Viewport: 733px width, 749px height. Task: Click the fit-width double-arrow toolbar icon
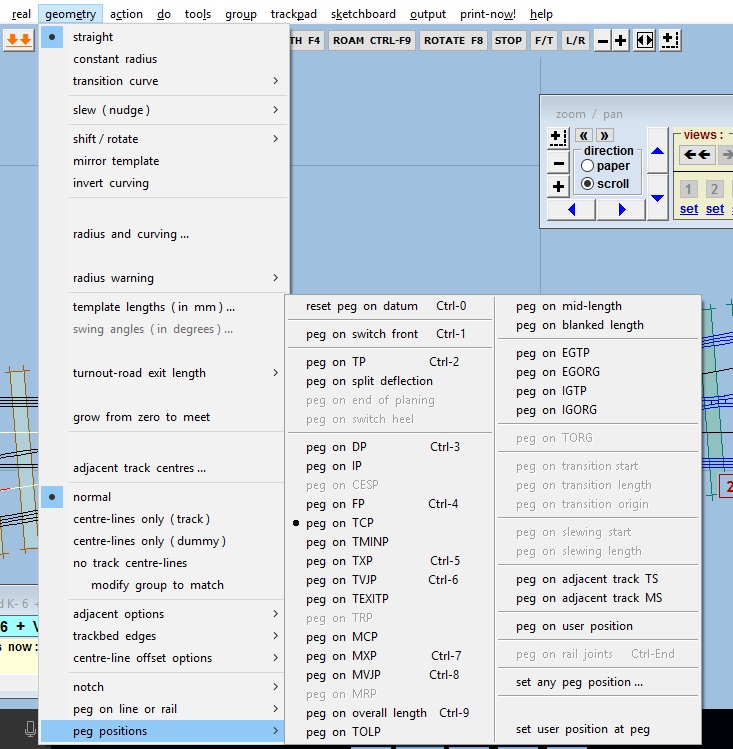tap(645, 40)
